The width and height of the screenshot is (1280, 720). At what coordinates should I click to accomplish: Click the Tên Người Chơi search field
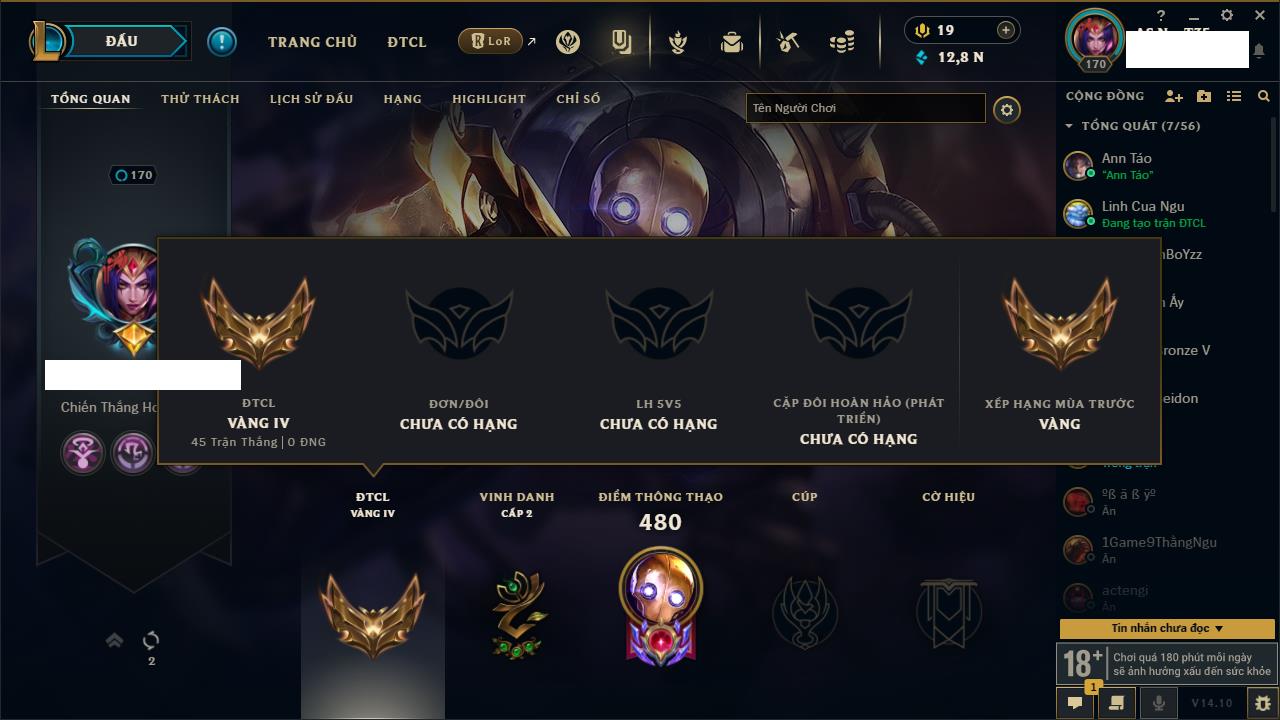coord(866,108)
